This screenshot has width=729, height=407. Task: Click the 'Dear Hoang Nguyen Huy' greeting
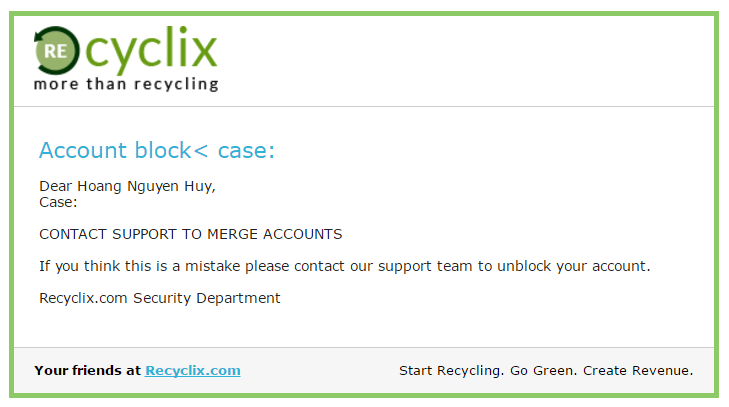(127, 186)
